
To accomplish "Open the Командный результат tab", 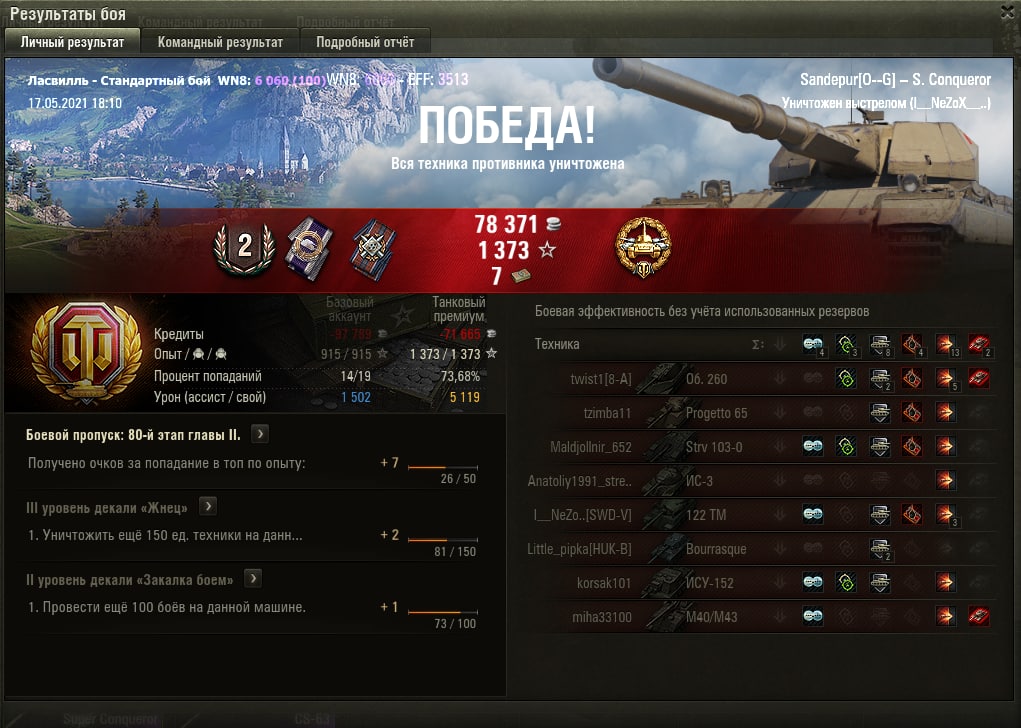I will (220, 42).
